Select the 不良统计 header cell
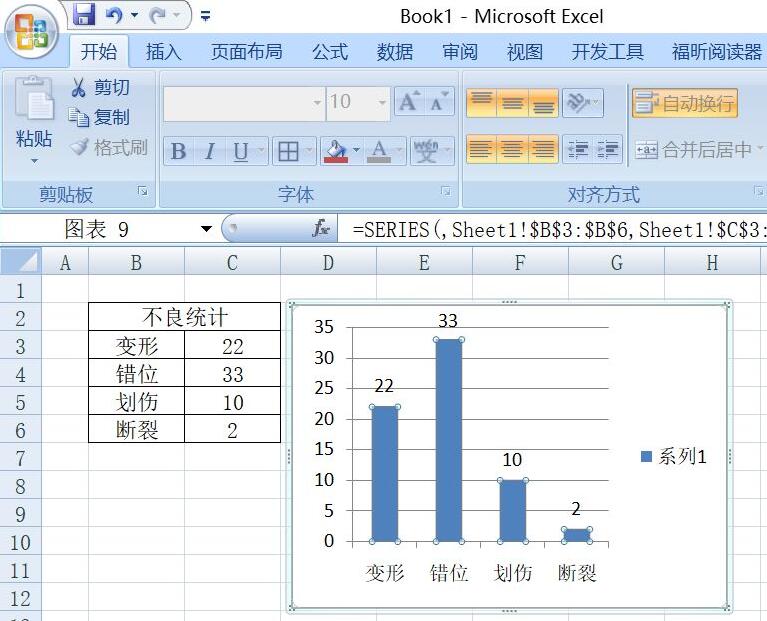This screenshot has width=767, height=621. click(184, 317)
